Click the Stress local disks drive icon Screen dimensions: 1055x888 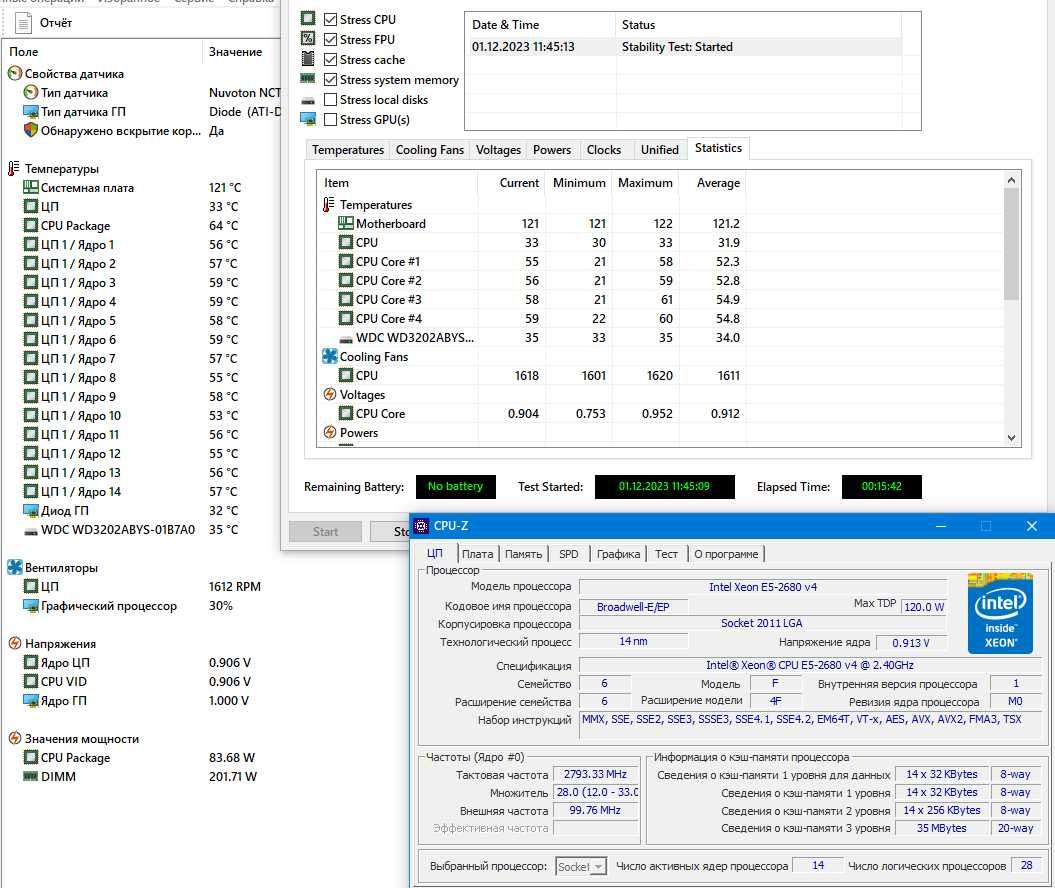(307, 100)
